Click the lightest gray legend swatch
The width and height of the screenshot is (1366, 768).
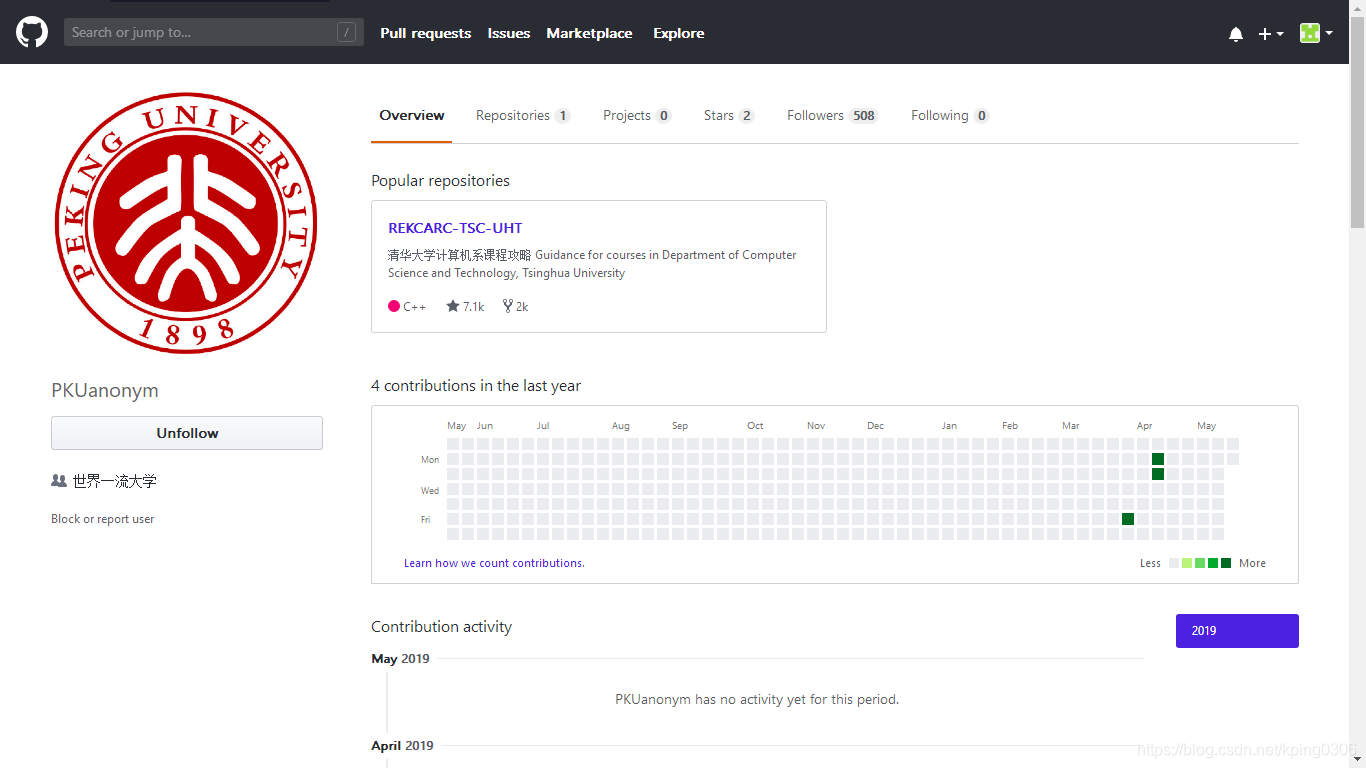click(x=1174, y=563)
